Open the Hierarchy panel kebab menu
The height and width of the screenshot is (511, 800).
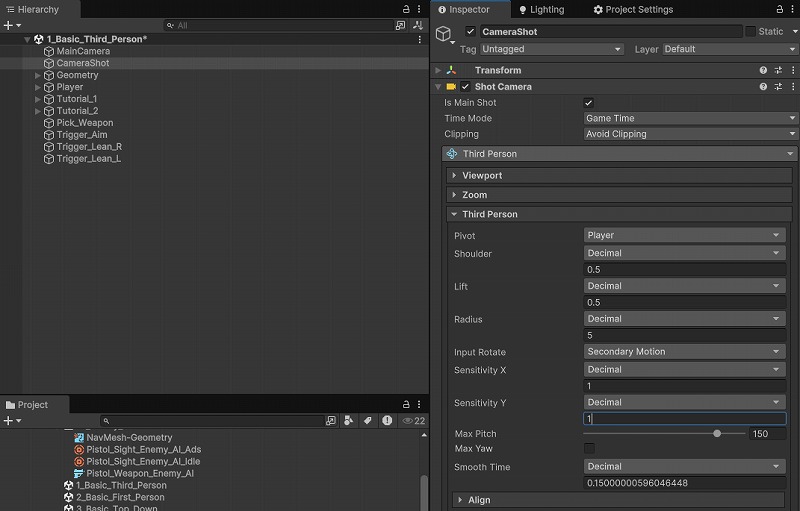point(419,9)
